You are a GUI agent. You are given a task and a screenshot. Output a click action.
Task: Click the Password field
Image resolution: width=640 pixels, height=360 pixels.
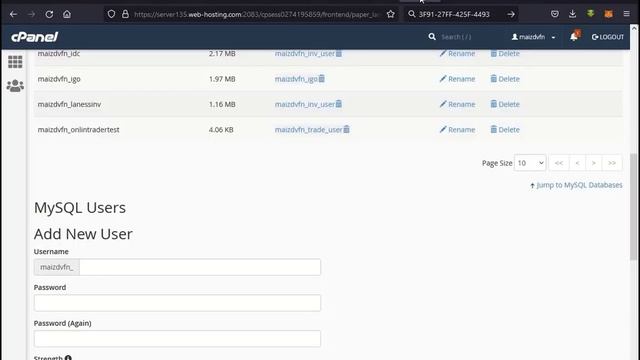177,303
